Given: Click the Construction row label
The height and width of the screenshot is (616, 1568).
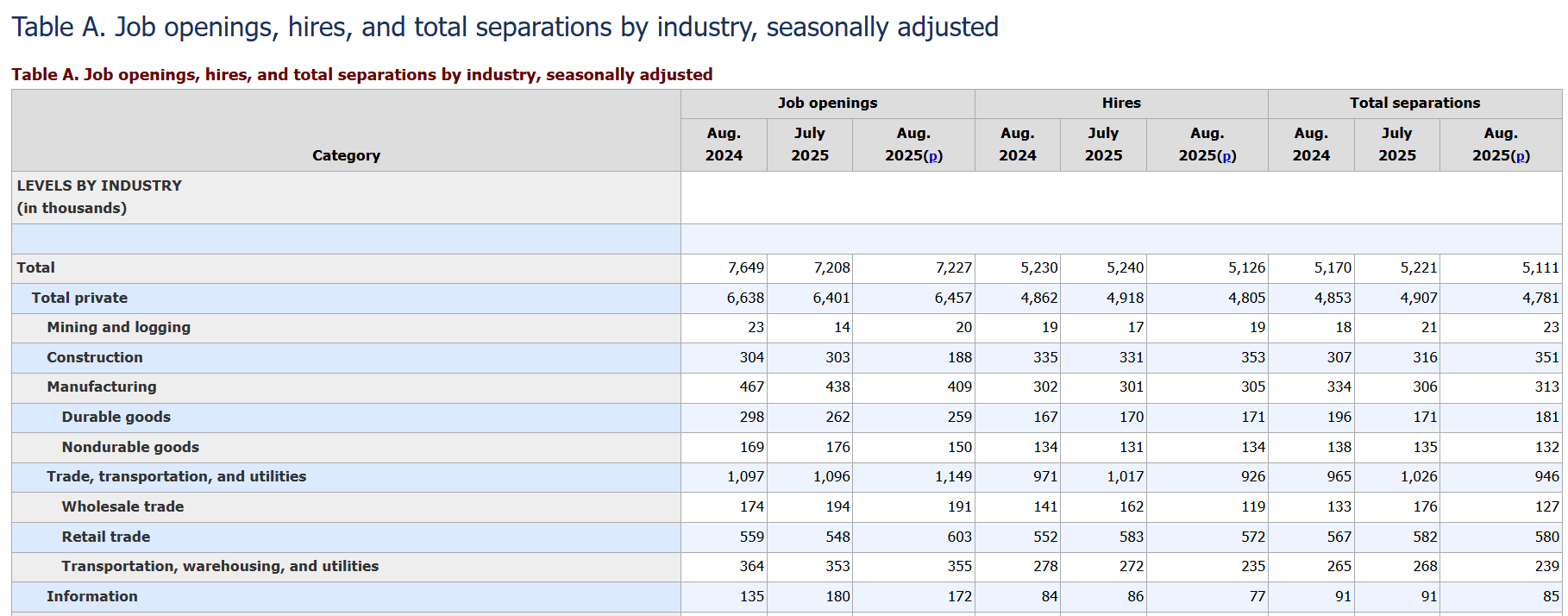Looking at the screenshot, I should tap(95, 357).
